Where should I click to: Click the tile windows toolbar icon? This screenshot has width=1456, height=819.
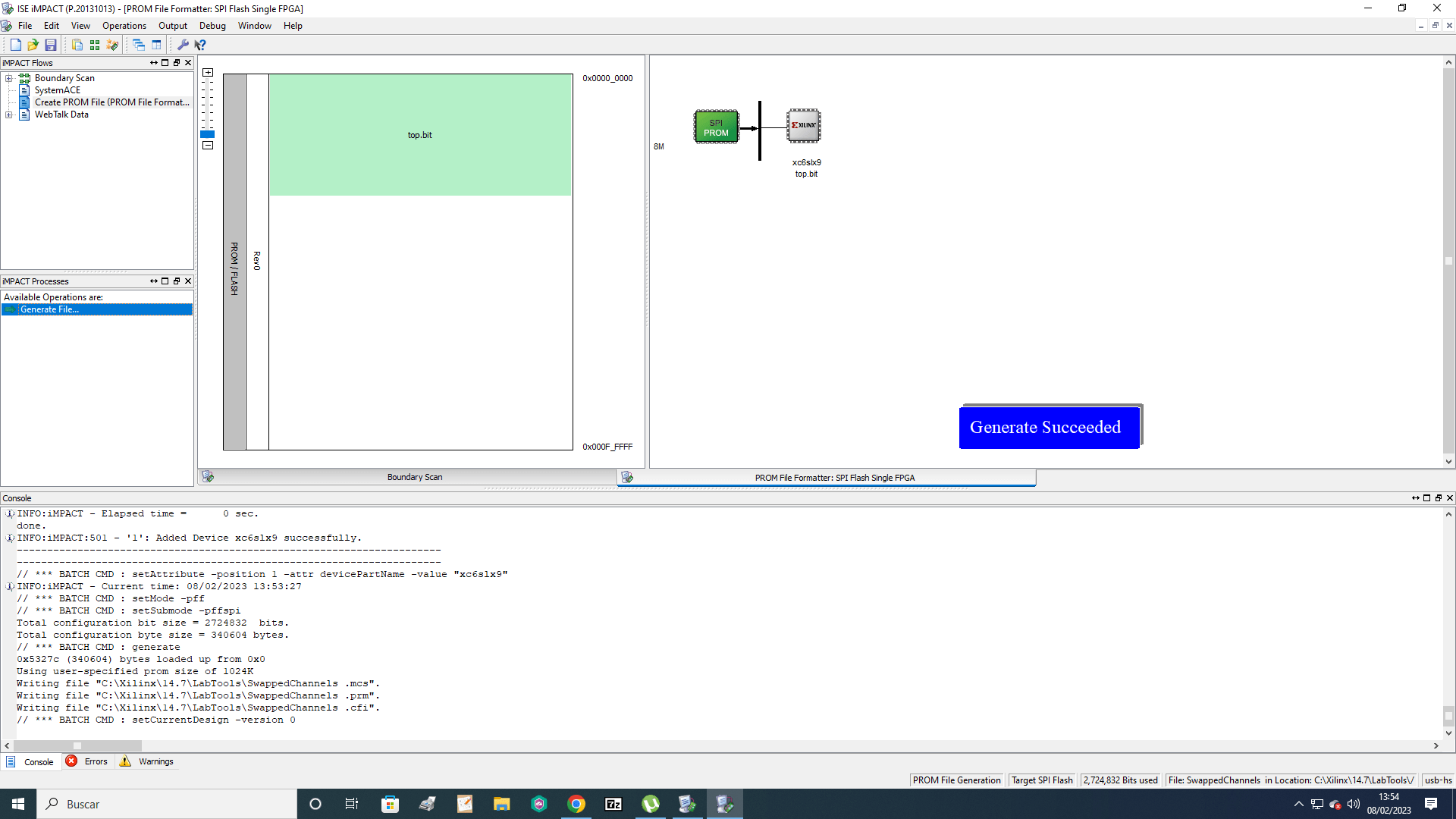157,45
